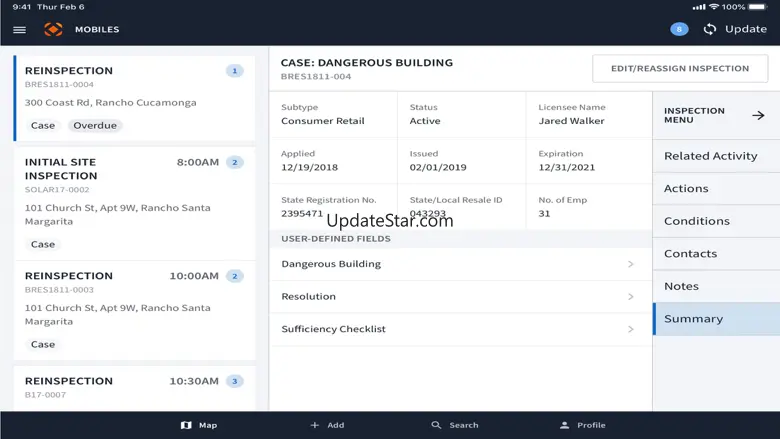The height and width of the screenshot is (439, 780).
Task: Click battery icon in status bar
Action: coord(758,7)
